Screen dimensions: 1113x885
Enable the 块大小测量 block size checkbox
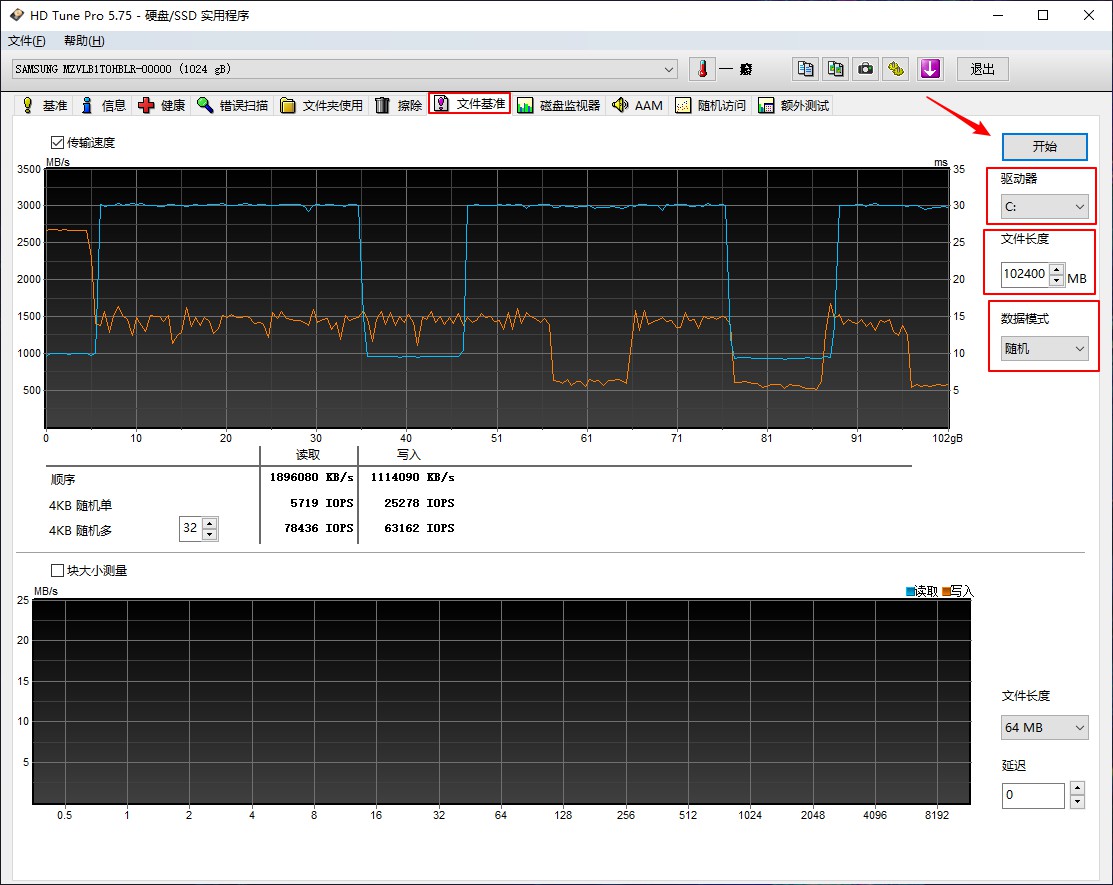pos(57,570)
